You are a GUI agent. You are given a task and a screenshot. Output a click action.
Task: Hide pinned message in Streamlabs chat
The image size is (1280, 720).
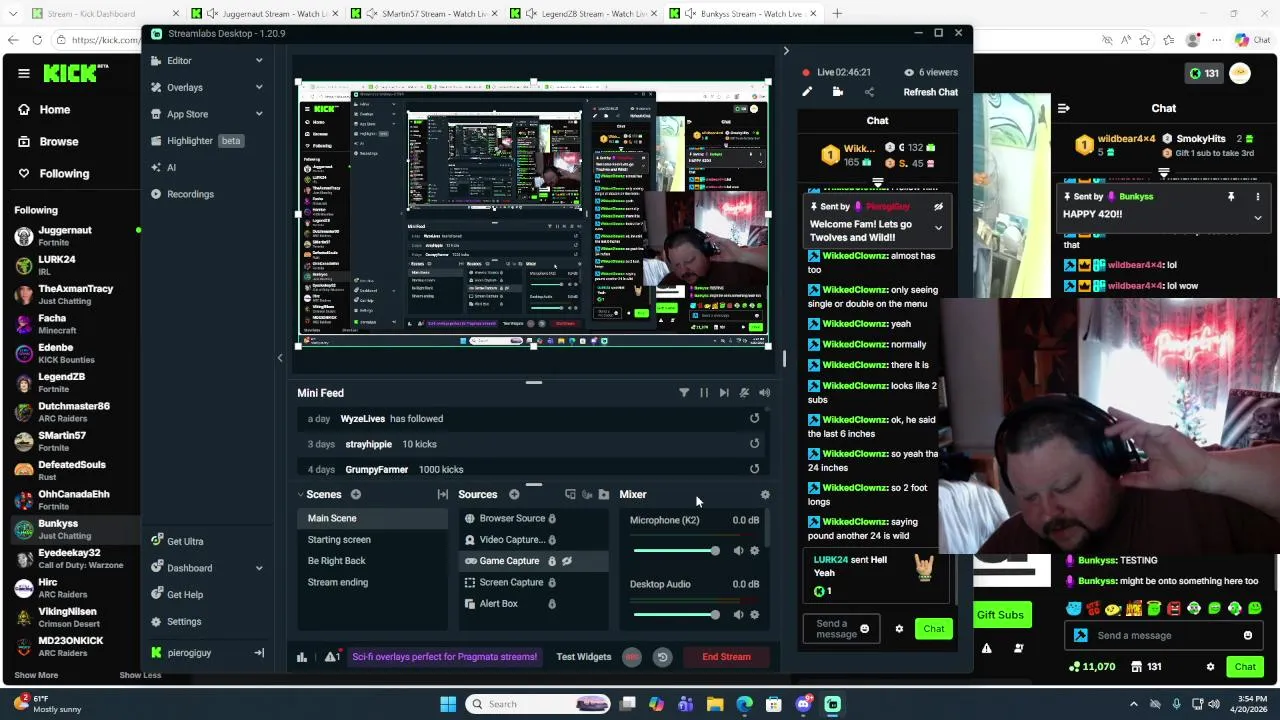(938, 207)
